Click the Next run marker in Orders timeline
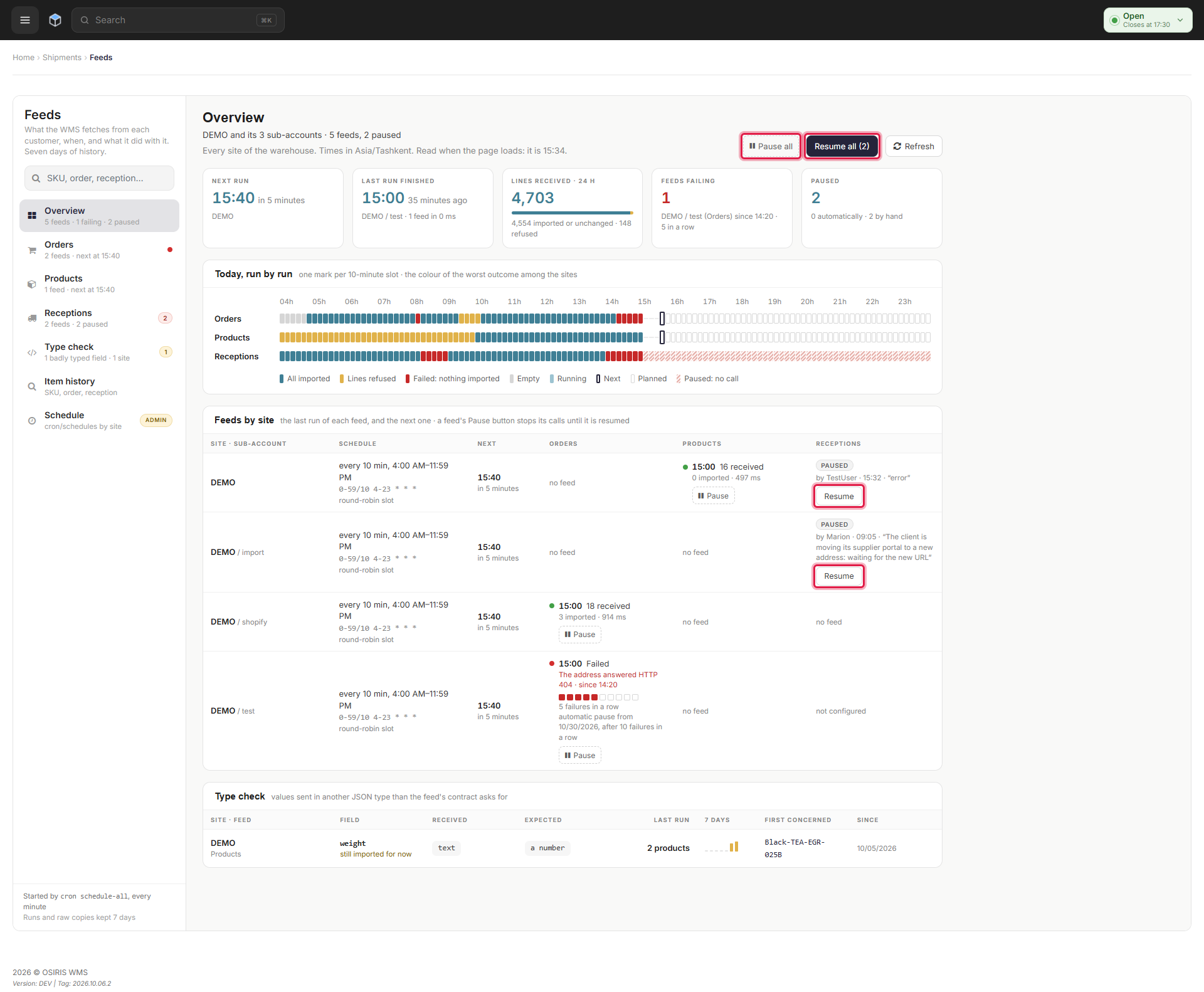 pos(662,319)
